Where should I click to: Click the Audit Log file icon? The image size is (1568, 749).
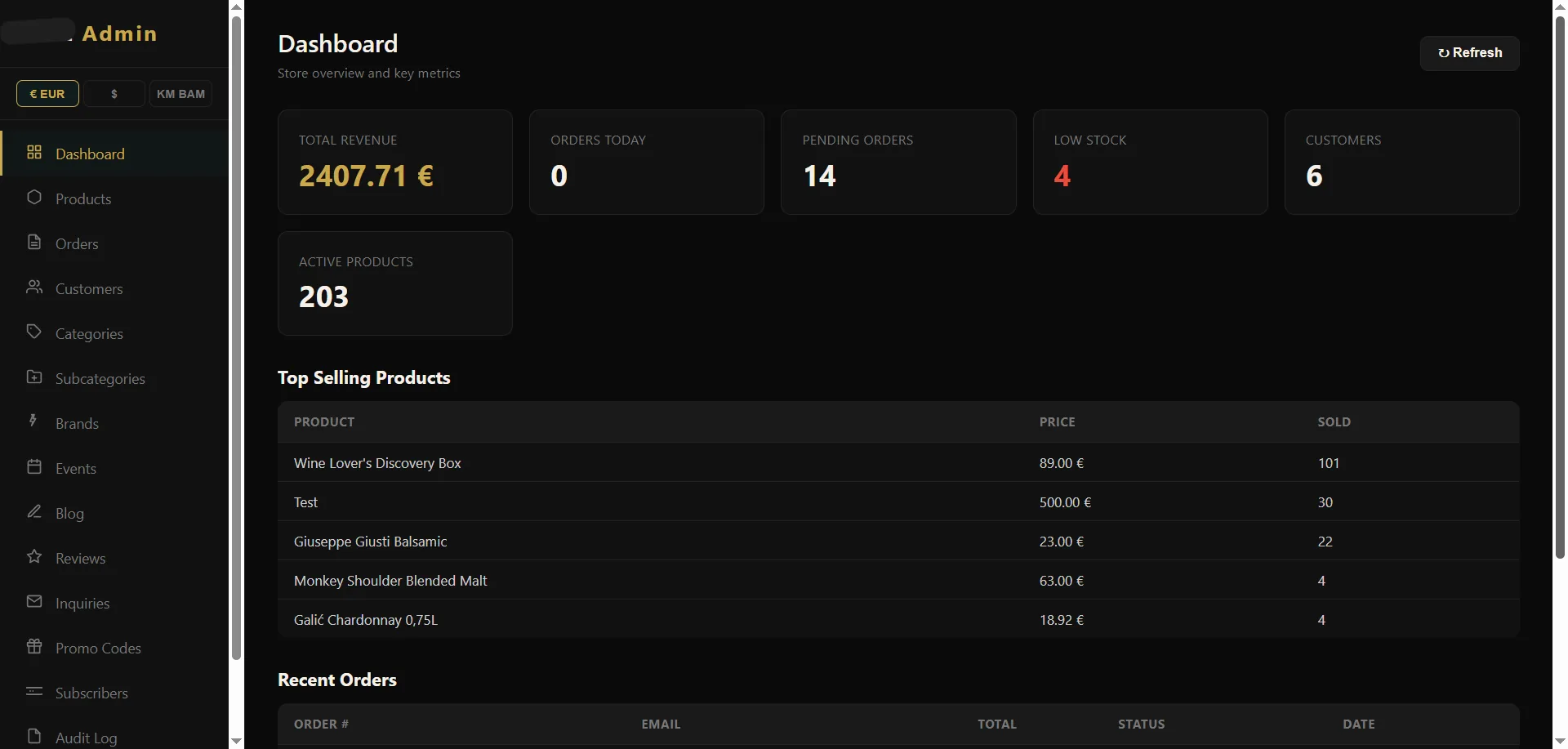click(34, 737)
